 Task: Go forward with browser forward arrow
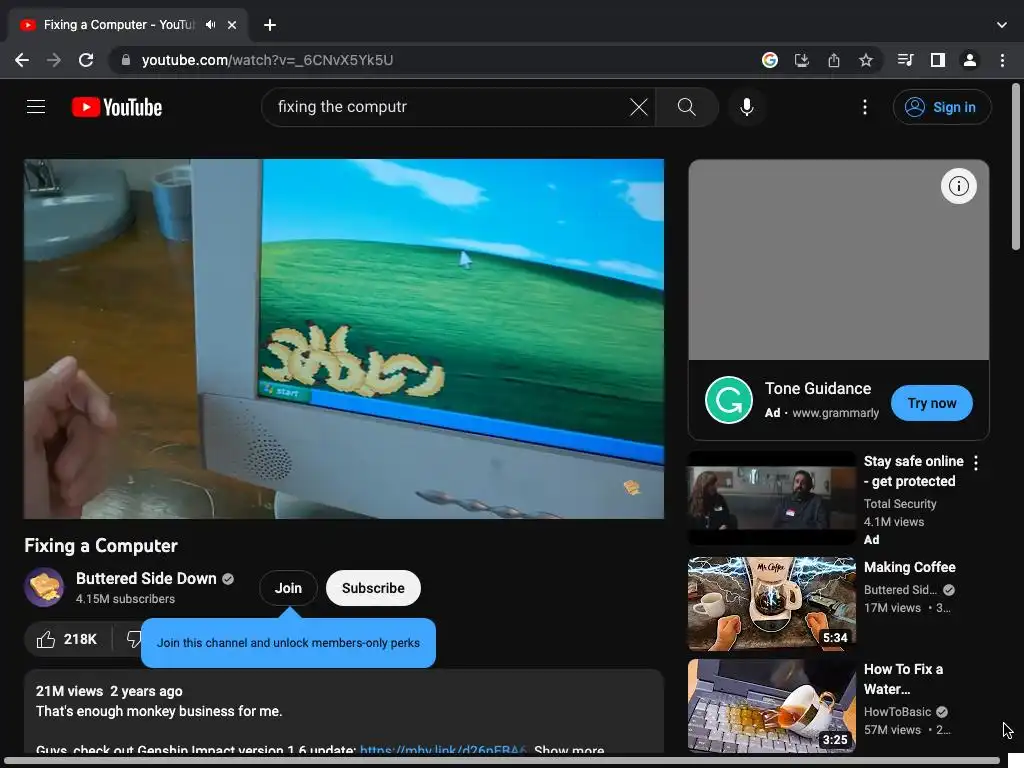54,60
